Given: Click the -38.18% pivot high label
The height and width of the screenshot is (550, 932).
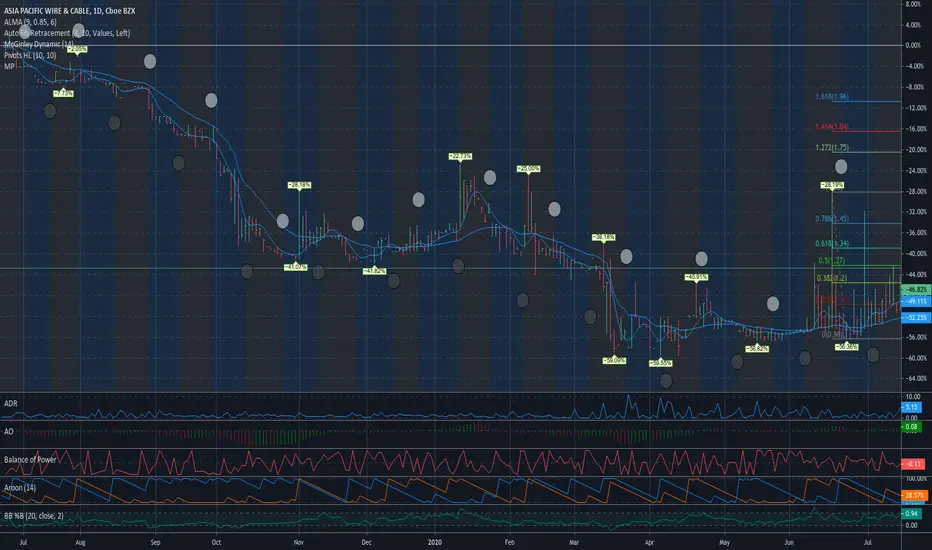Looking at the screenshot, I should pos(603,237).
